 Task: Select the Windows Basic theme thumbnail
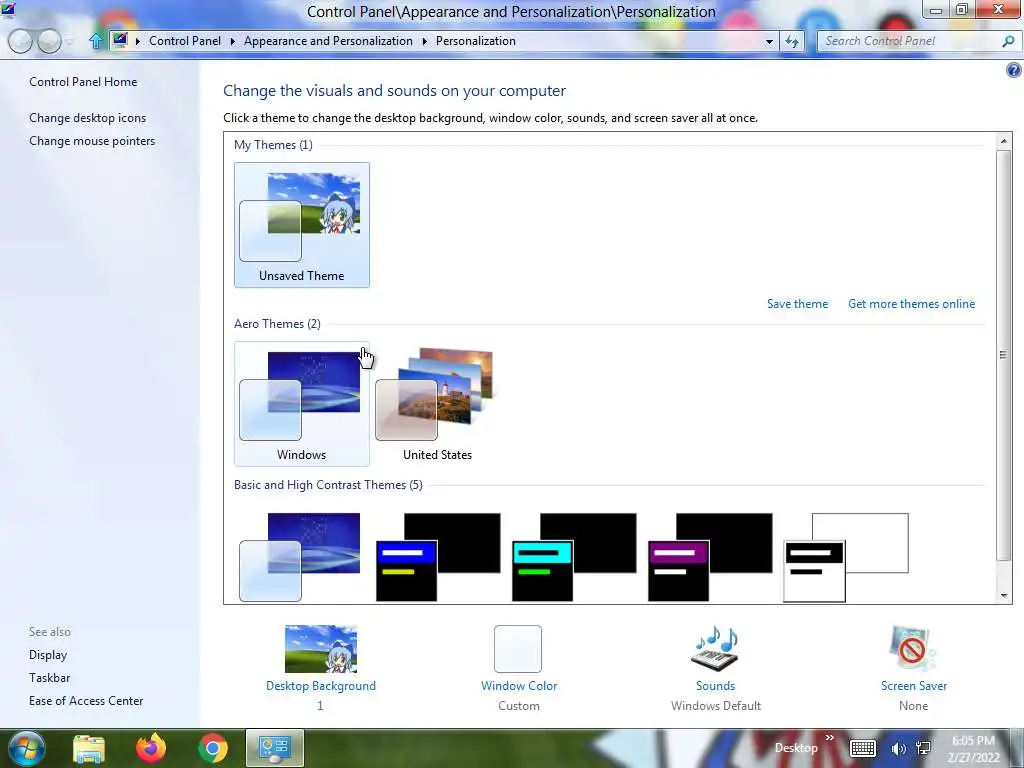pos(300,557)
